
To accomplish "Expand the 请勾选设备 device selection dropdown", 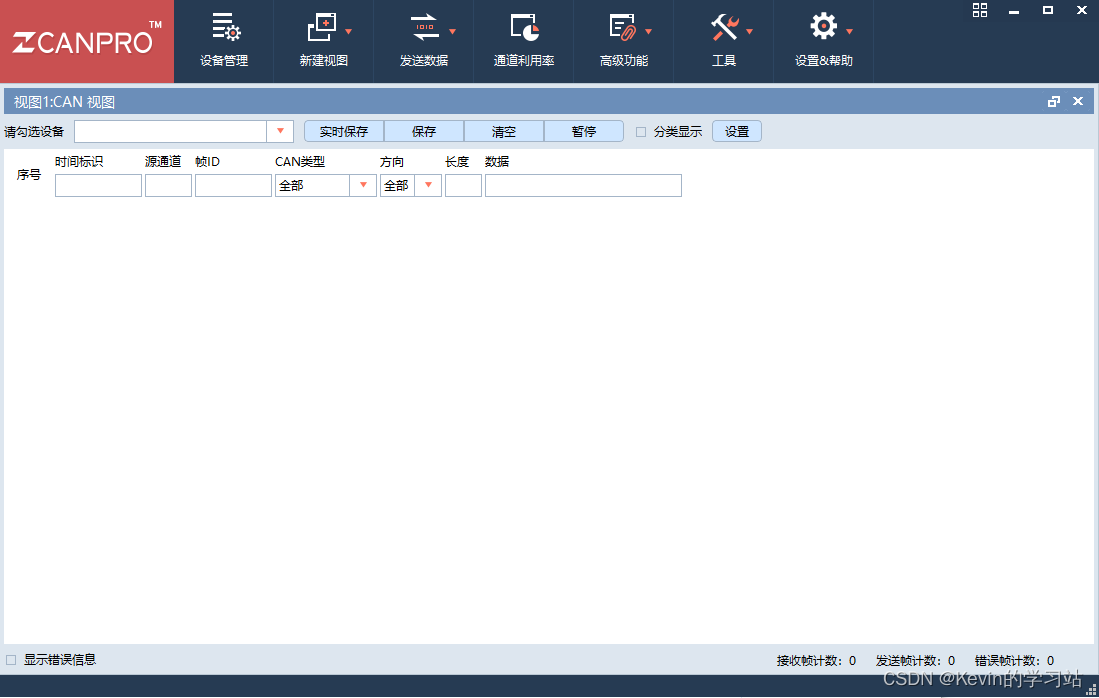I will (280, 131).
